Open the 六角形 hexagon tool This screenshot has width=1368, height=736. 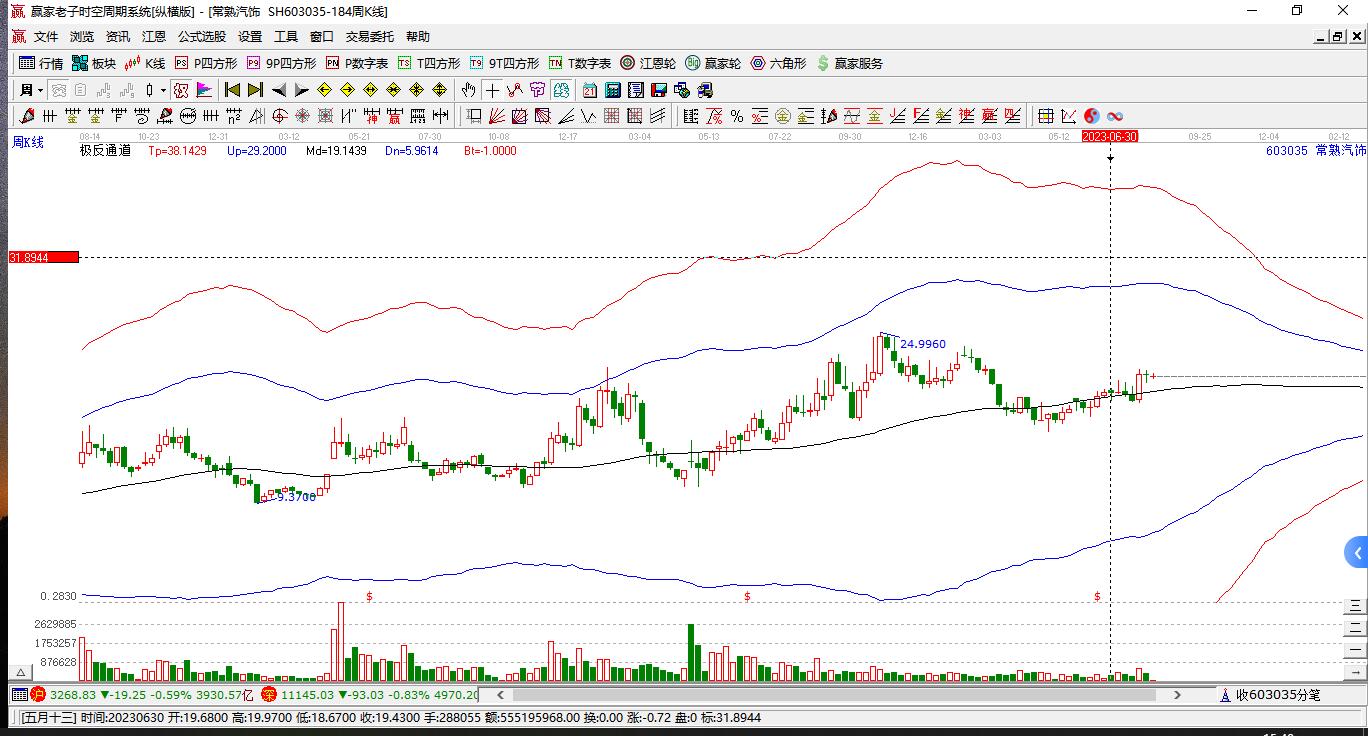(778, 63)
